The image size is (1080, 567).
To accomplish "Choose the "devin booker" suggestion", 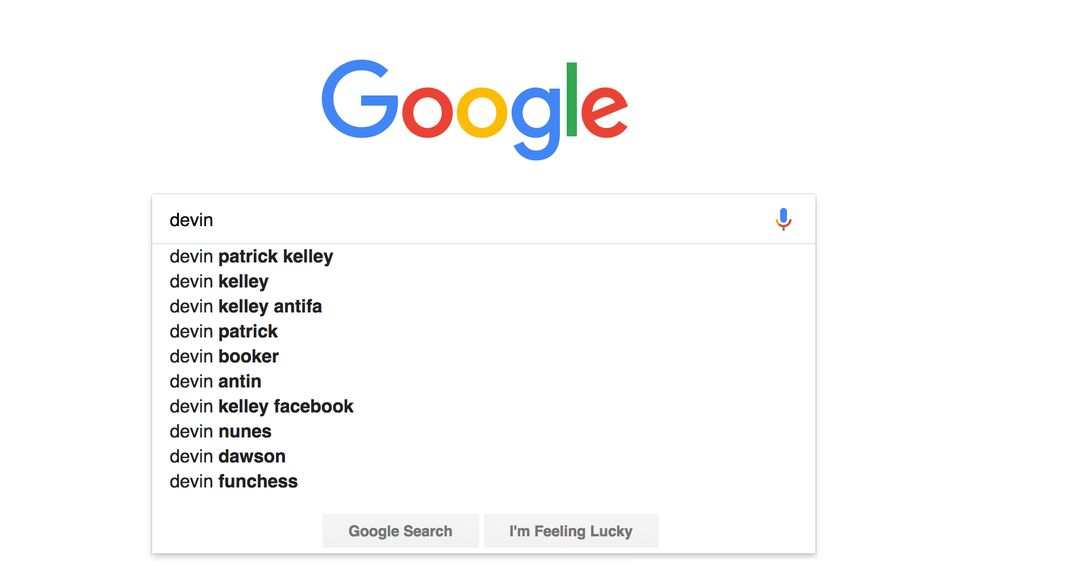I will click(224, 357).
